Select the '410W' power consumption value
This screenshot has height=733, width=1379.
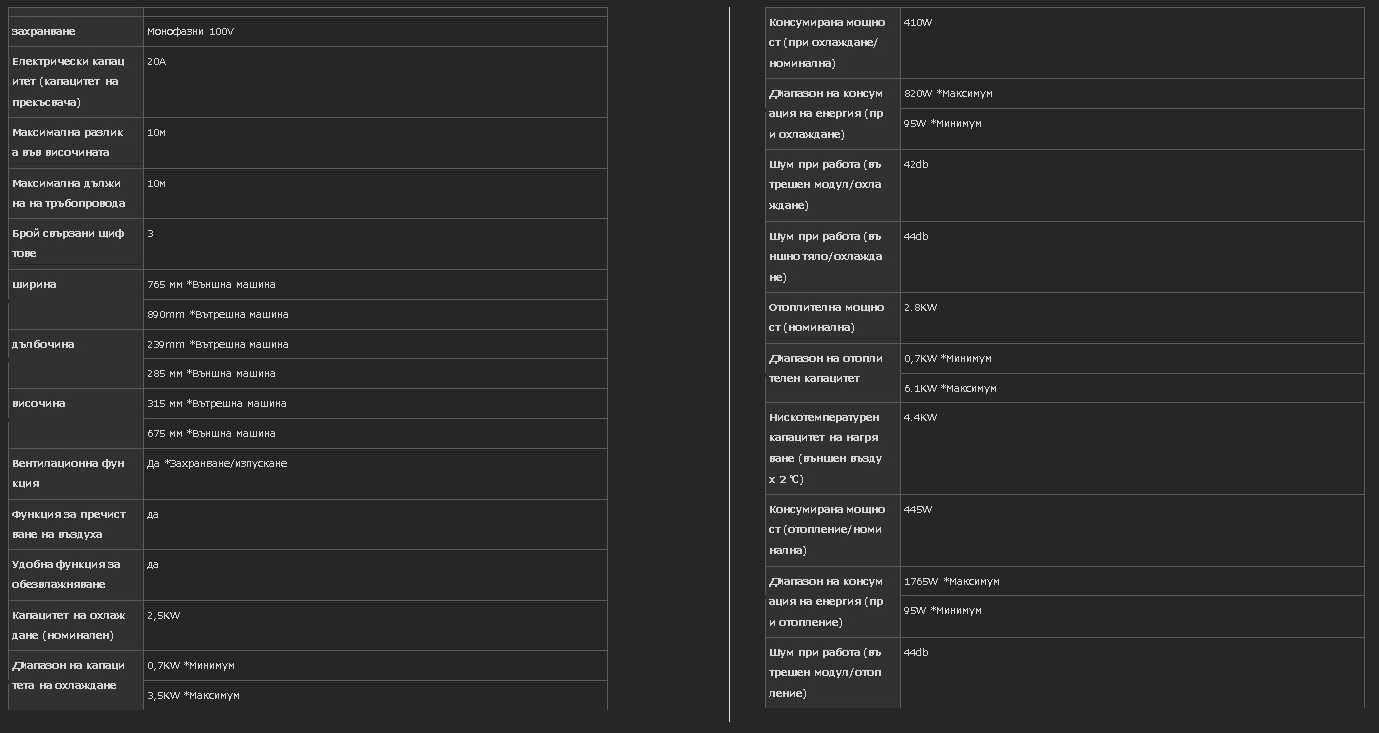917,22
